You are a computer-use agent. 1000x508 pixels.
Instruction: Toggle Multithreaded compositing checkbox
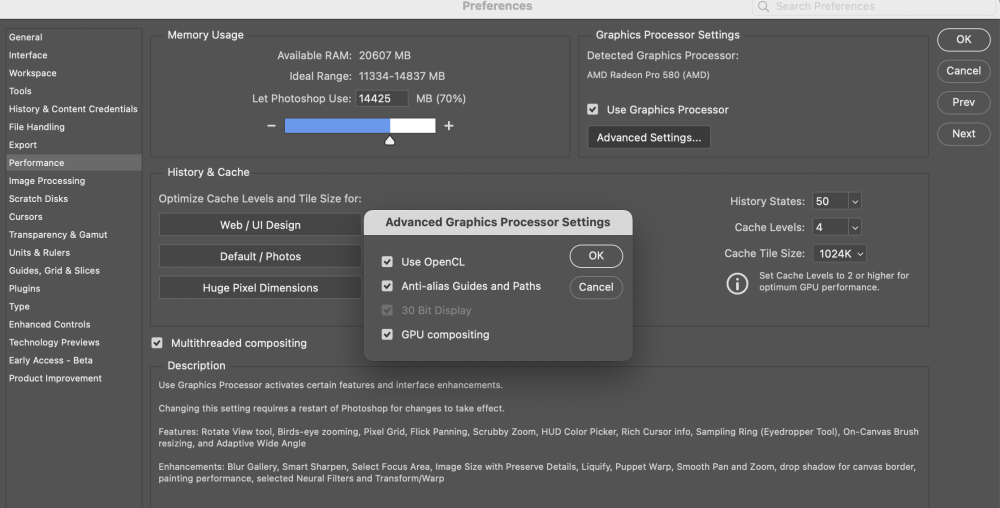157,343
